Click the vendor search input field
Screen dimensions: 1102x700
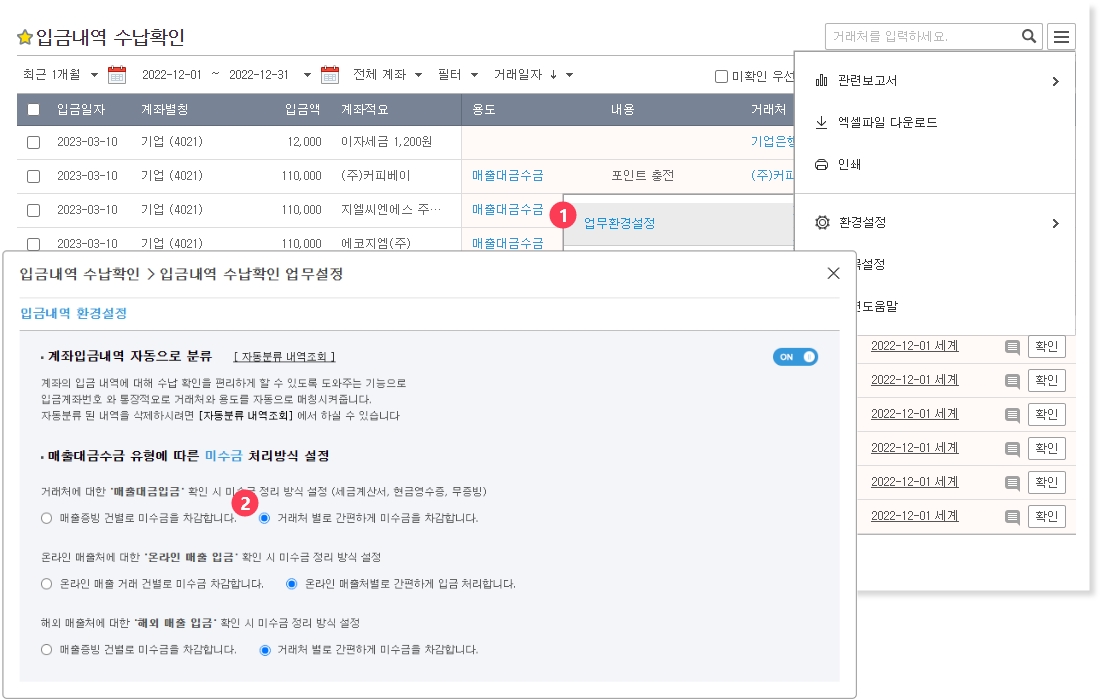coord(920,37)
